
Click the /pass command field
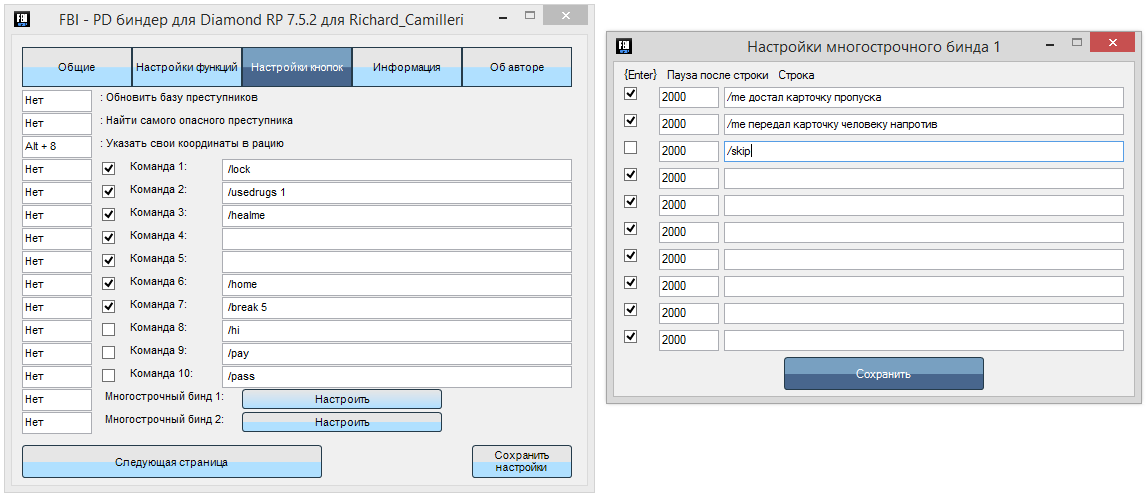pos(396,377)
